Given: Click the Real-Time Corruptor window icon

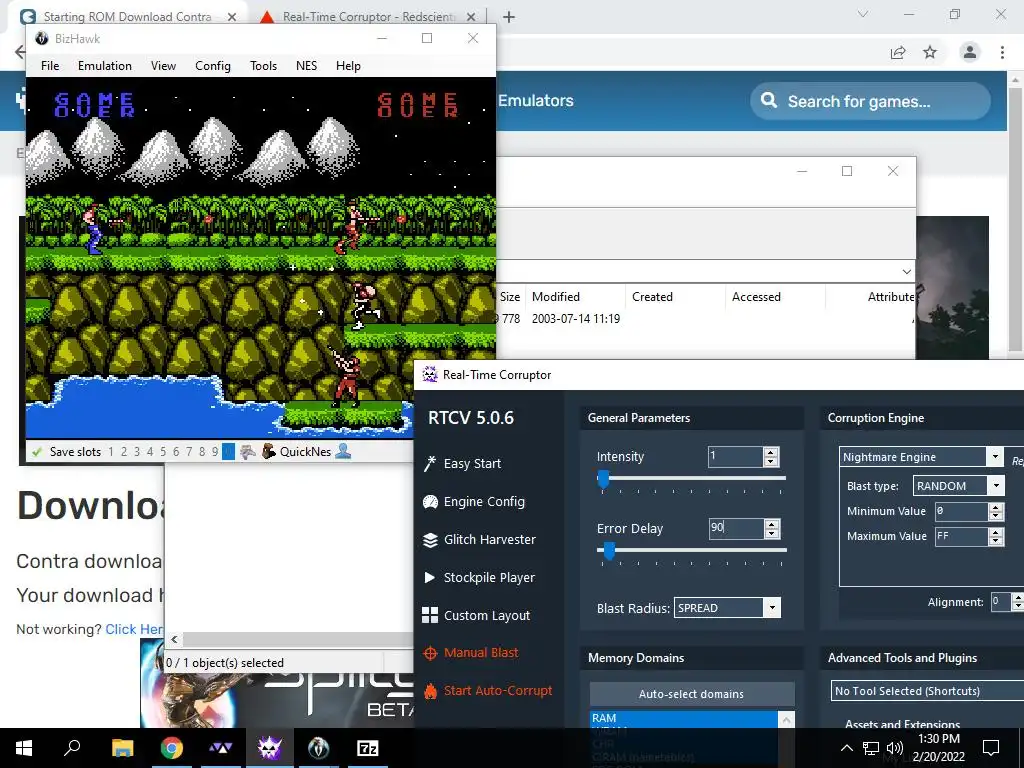Looking at the screenshot, I should click(x=430, y=374).
